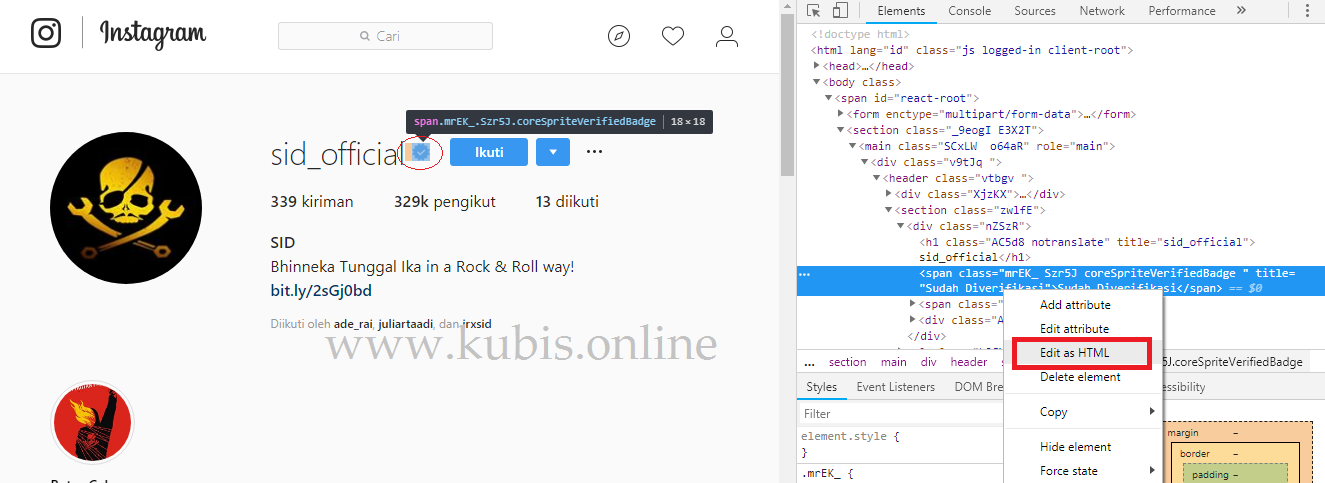Image resolution: width=1325 pixels, height=483 pixels.
Task: Switch to the Event Listeners pane tab
Action: tap(895, 387)
